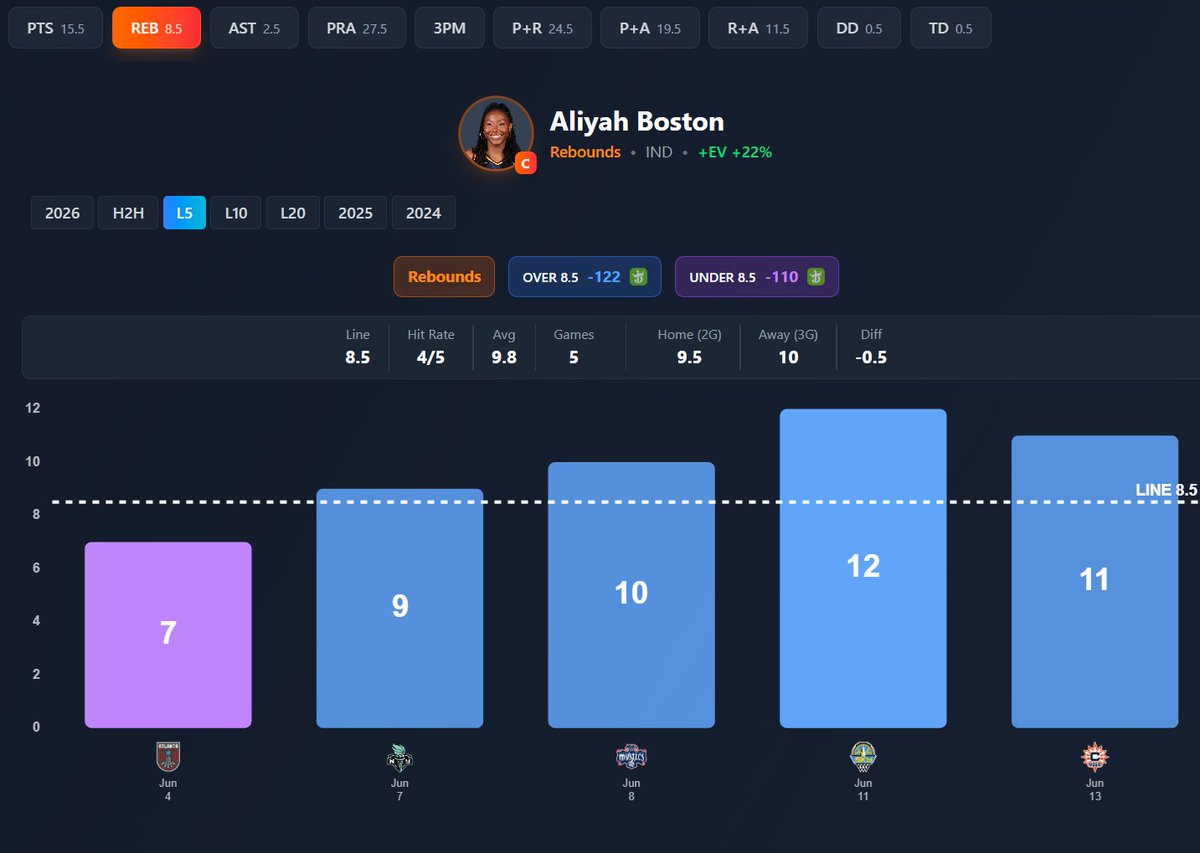The height and width of the screenshot is (853, 1200).
Task: Click the "LINE 8.5" chart label
Action: coord(1166,490)
